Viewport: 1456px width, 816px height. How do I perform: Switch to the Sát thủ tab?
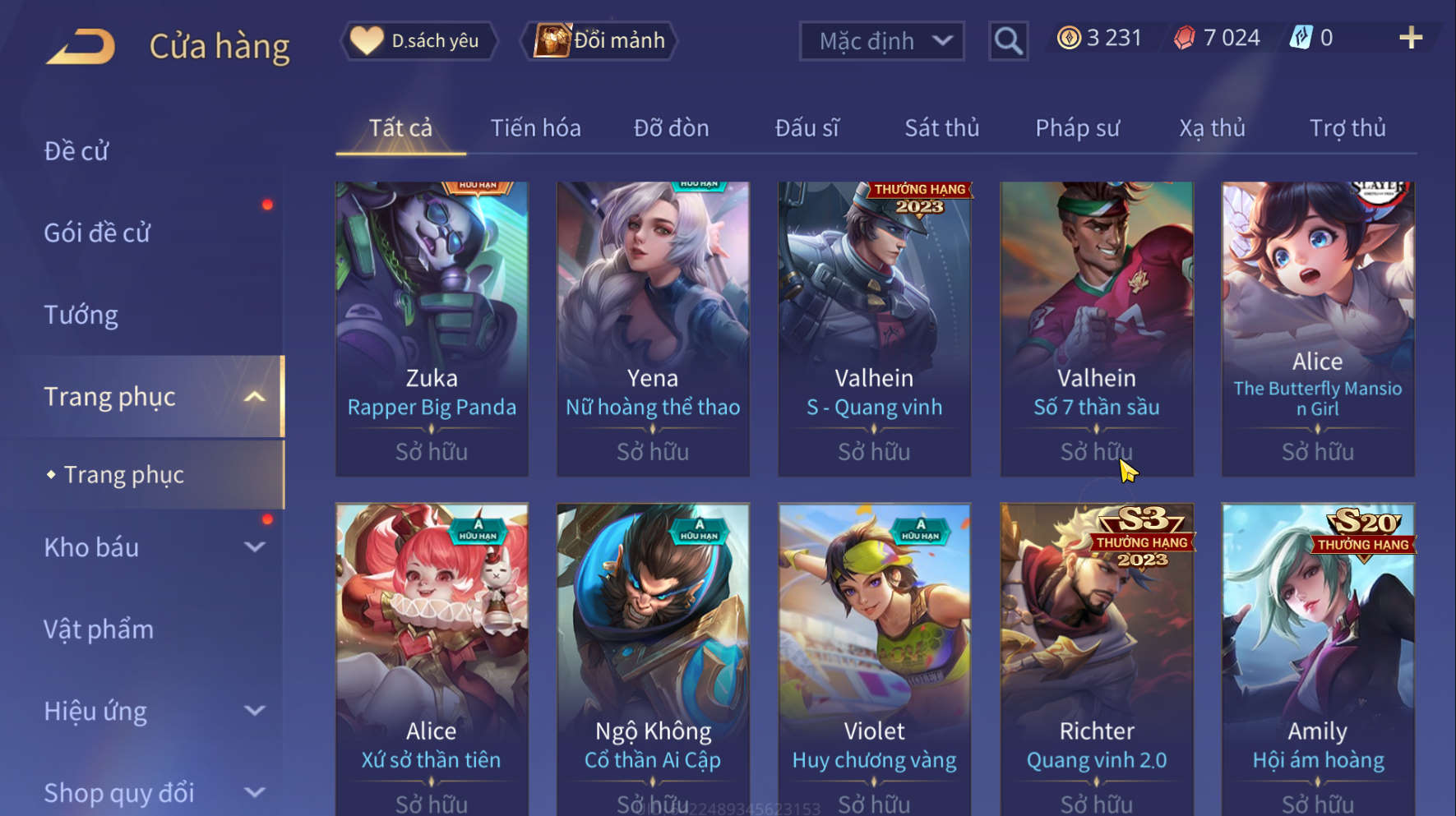tap(941, 128)
